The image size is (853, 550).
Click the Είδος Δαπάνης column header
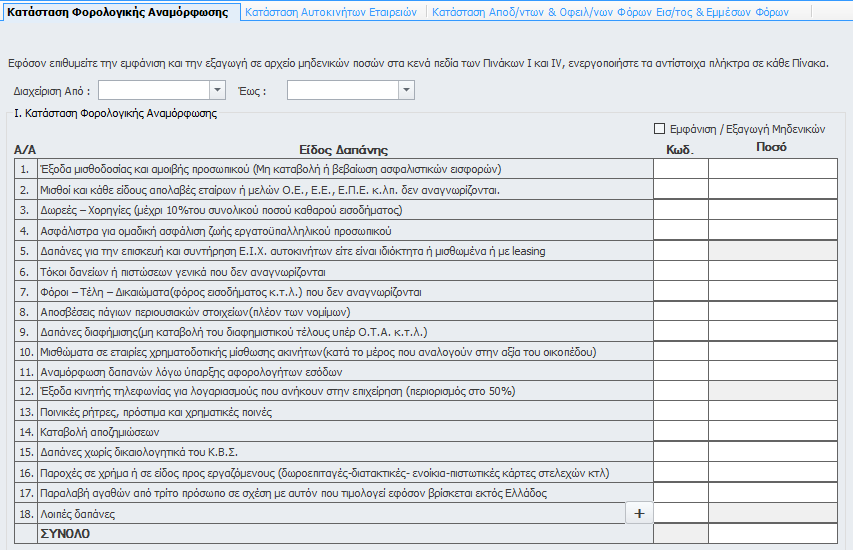[343, 150]
